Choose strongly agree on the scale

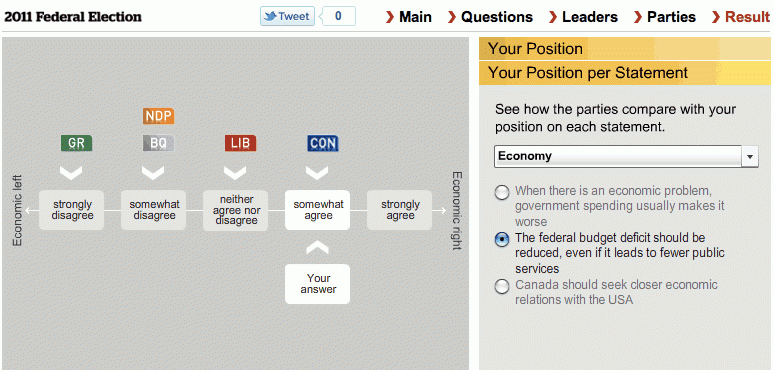(x=399, y=210)
